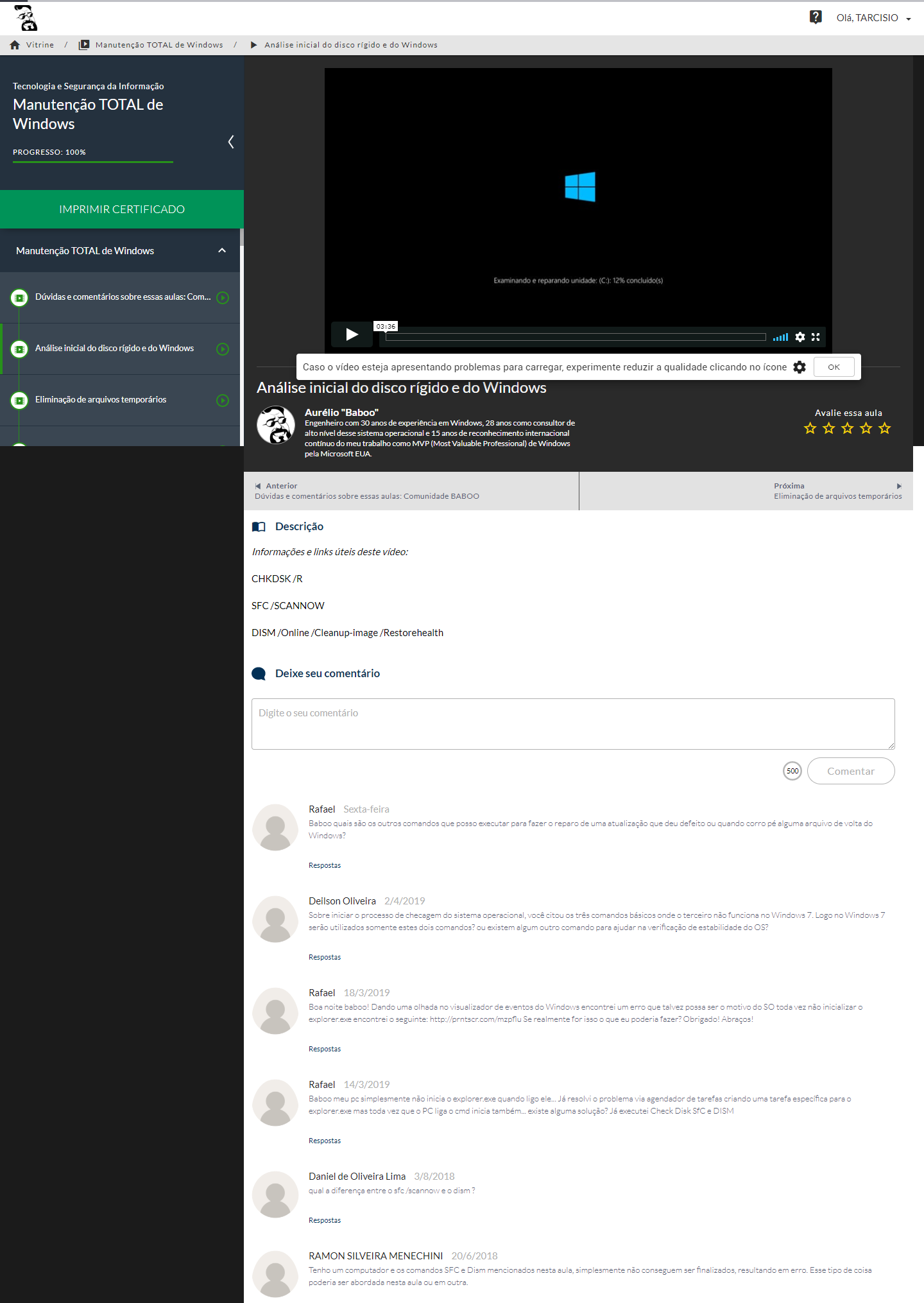The image size is (924, 1303).
Task: Rate the lesson five stars
Action: 884,428
